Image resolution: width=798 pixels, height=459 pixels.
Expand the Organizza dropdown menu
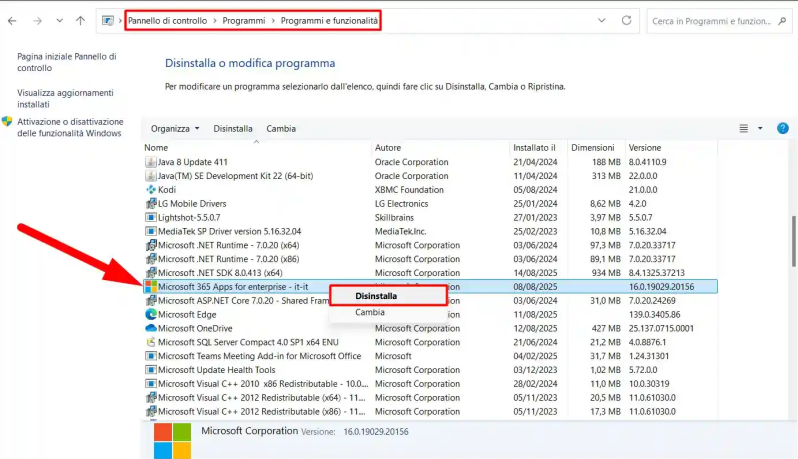coord(175,128)
